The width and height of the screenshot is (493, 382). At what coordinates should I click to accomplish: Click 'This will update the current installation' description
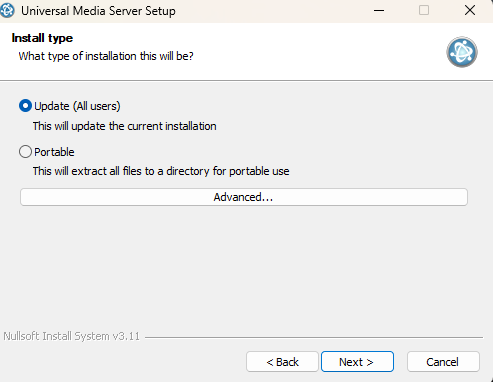[x=124, y=126]
